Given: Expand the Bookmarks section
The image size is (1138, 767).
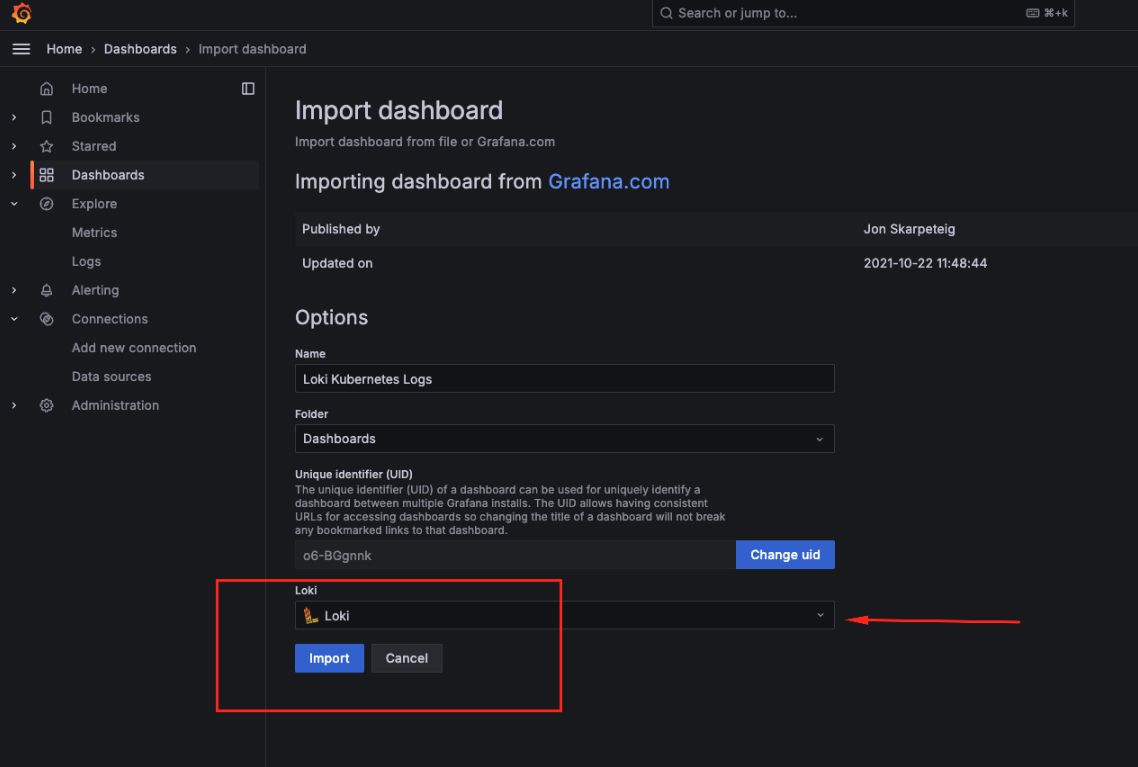Looking at the screenshot, I should [14, 118].
